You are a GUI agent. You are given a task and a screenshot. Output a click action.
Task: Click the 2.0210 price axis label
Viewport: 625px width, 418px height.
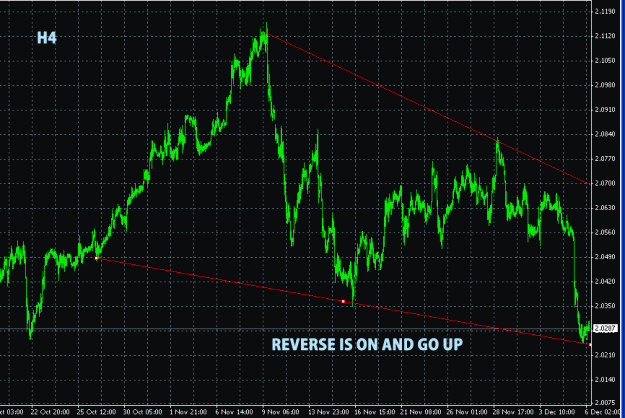tap(605, 355)
